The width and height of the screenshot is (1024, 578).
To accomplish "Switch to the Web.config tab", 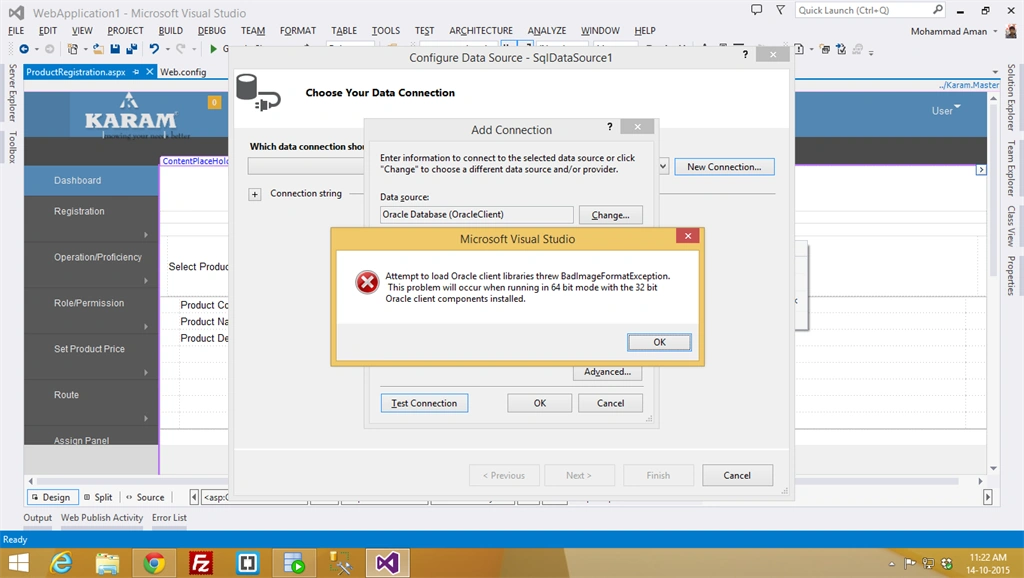I will pos(183,72).
